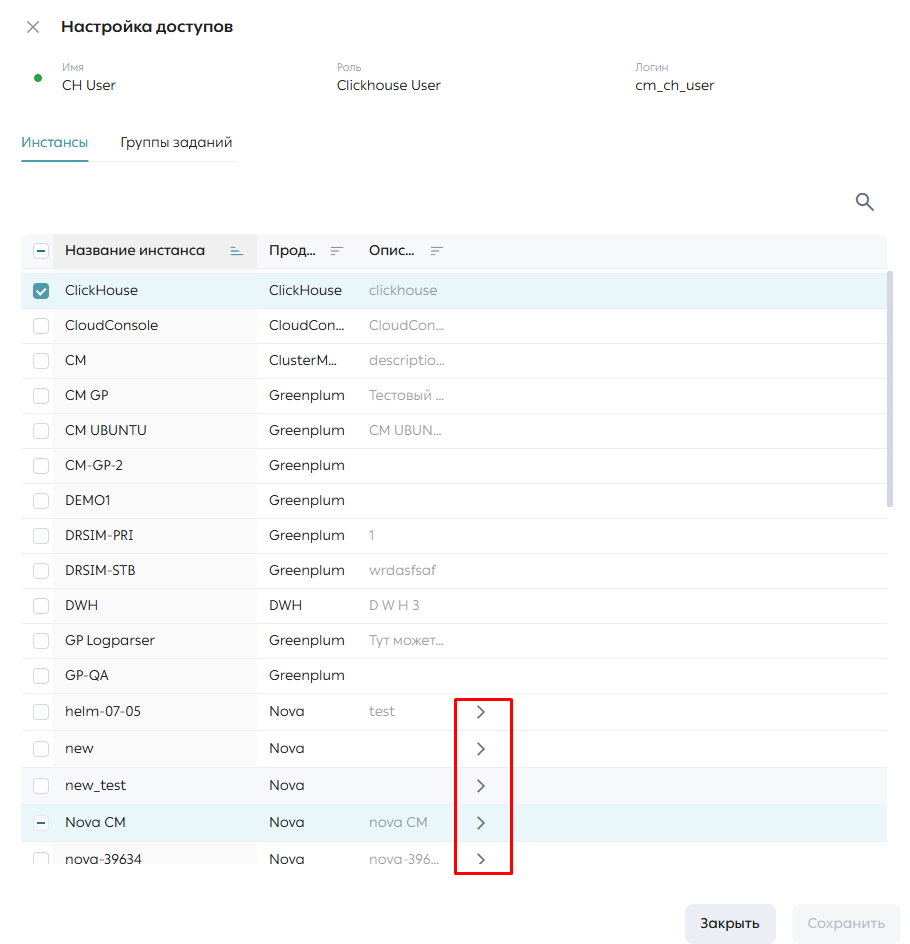Image resolution: width=910 pixels, height=944 pixels.
Task: Select the DWH instance row
Action: click(454, 606)
